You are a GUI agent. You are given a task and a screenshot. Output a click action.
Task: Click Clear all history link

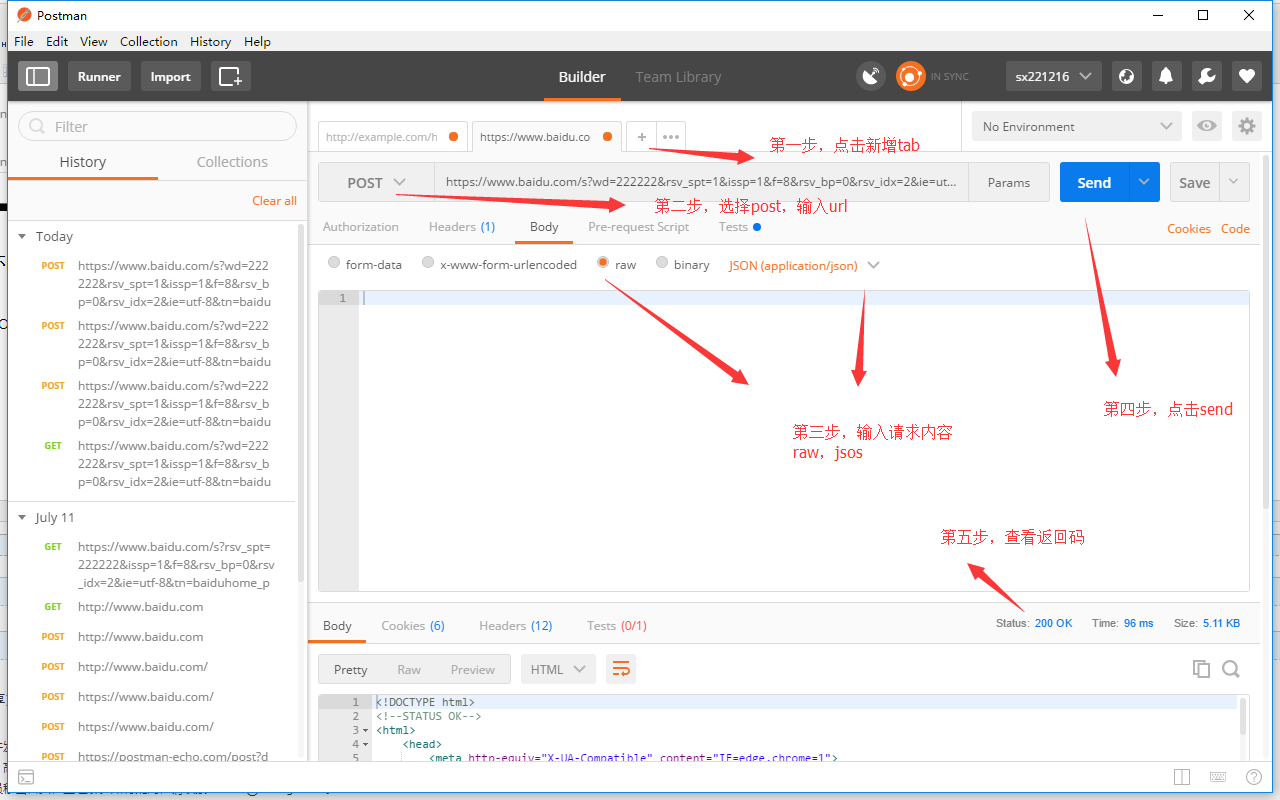(274, 200)
